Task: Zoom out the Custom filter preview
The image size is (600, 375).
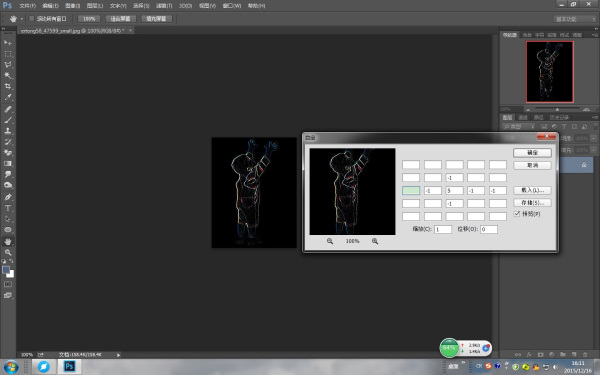Action: pyautogui.click(x=330, y=241)
